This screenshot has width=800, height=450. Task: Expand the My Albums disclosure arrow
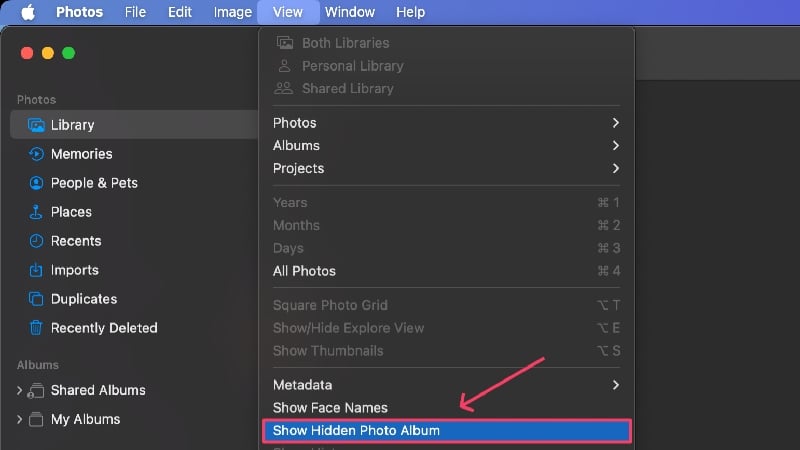tap(19, 419)
